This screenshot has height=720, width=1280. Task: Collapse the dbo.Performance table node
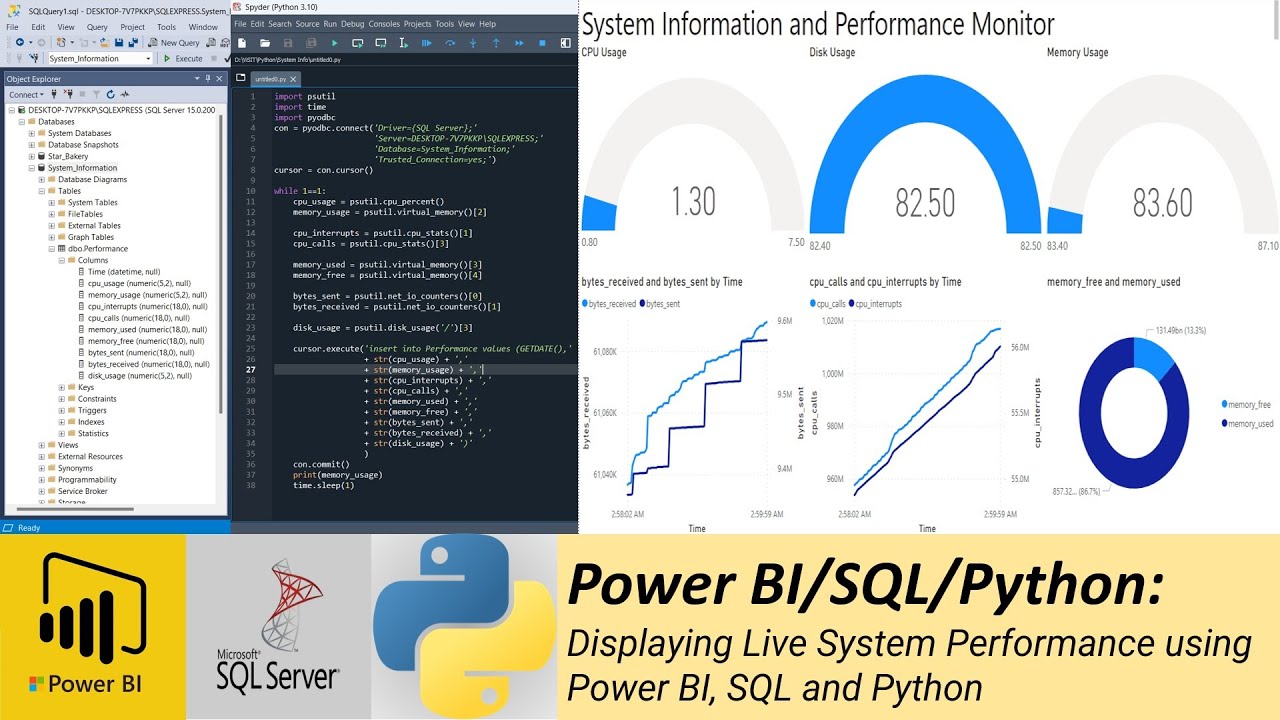click(x=52, y=249)
